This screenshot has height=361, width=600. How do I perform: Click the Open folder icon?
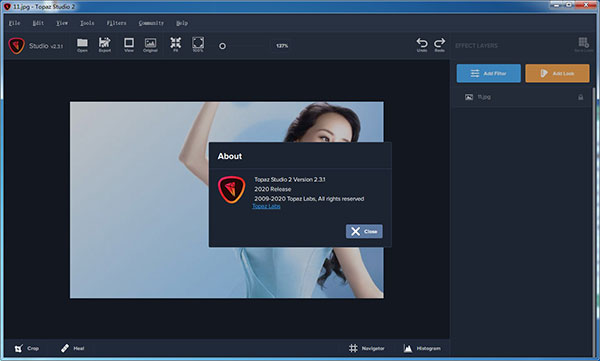coord(82,45)
